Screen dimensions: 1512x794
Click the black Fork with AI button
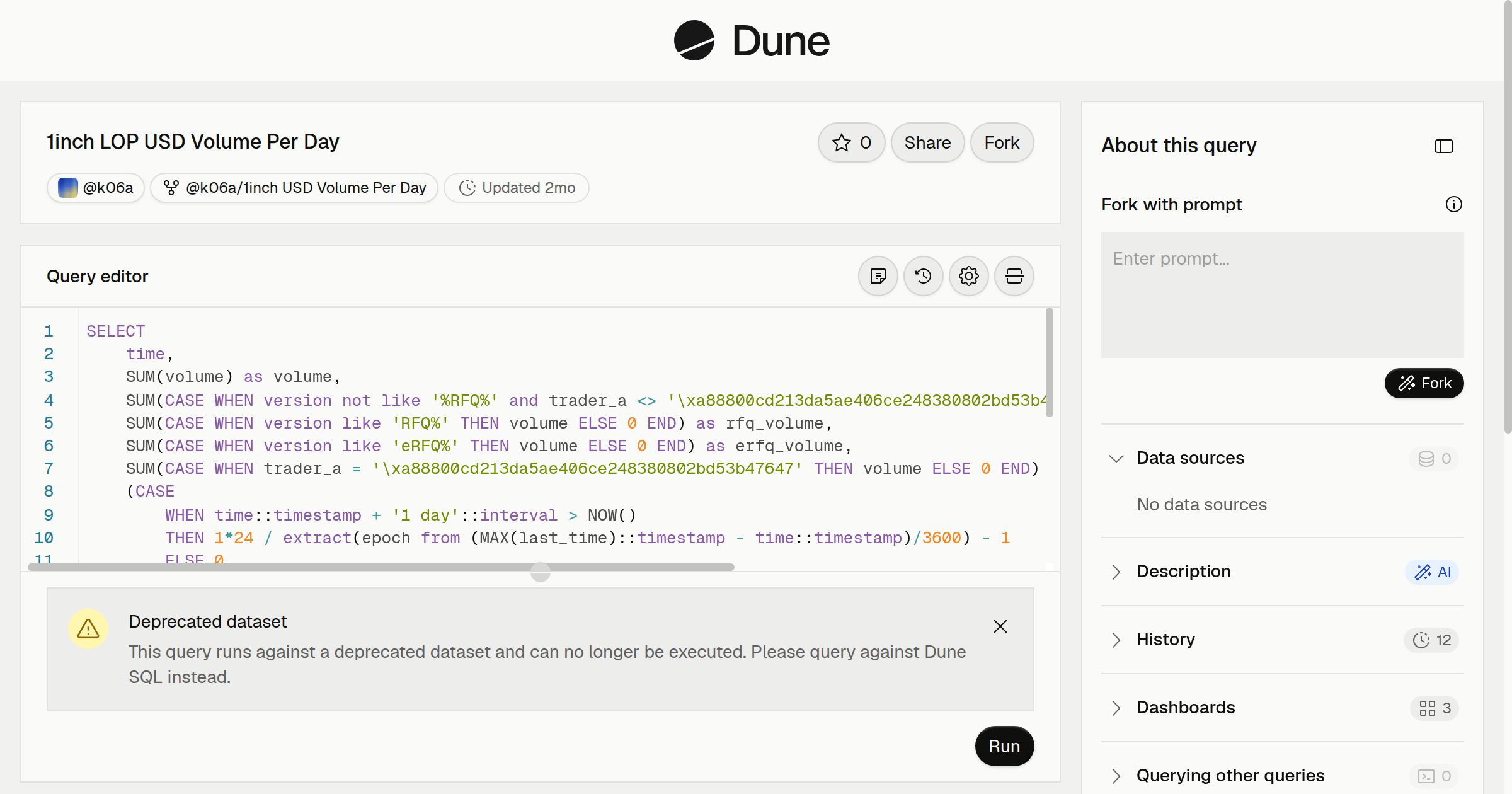coord(1424,383)
